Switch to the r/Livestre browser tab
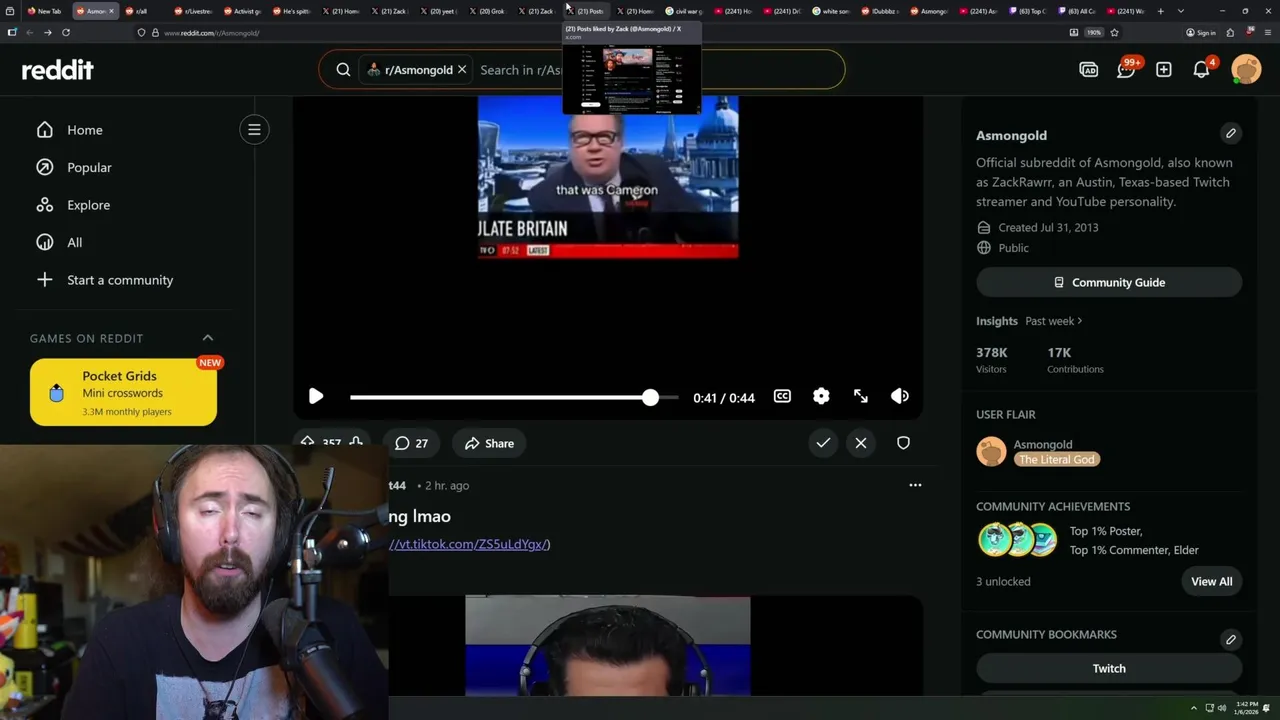1280x720 pixels. tap(193, 11)
